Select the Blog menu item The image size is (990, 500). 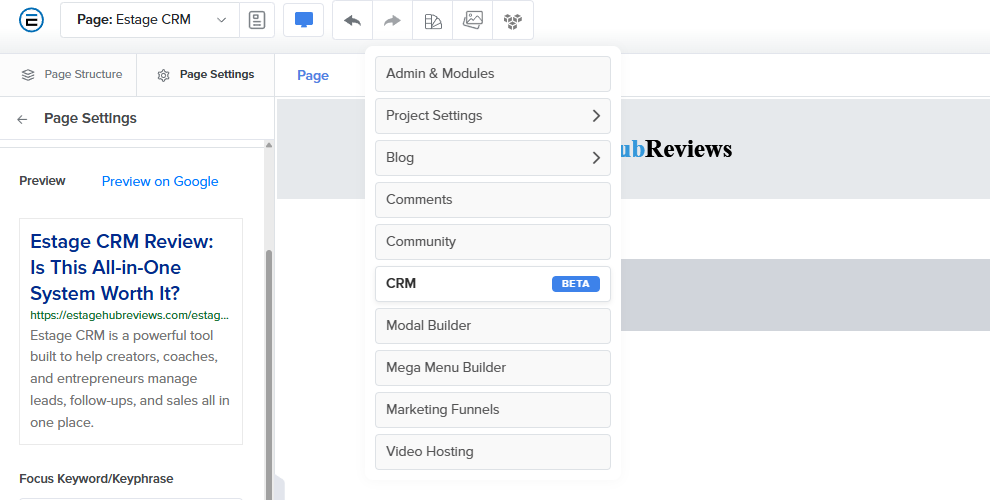(493, 158)
